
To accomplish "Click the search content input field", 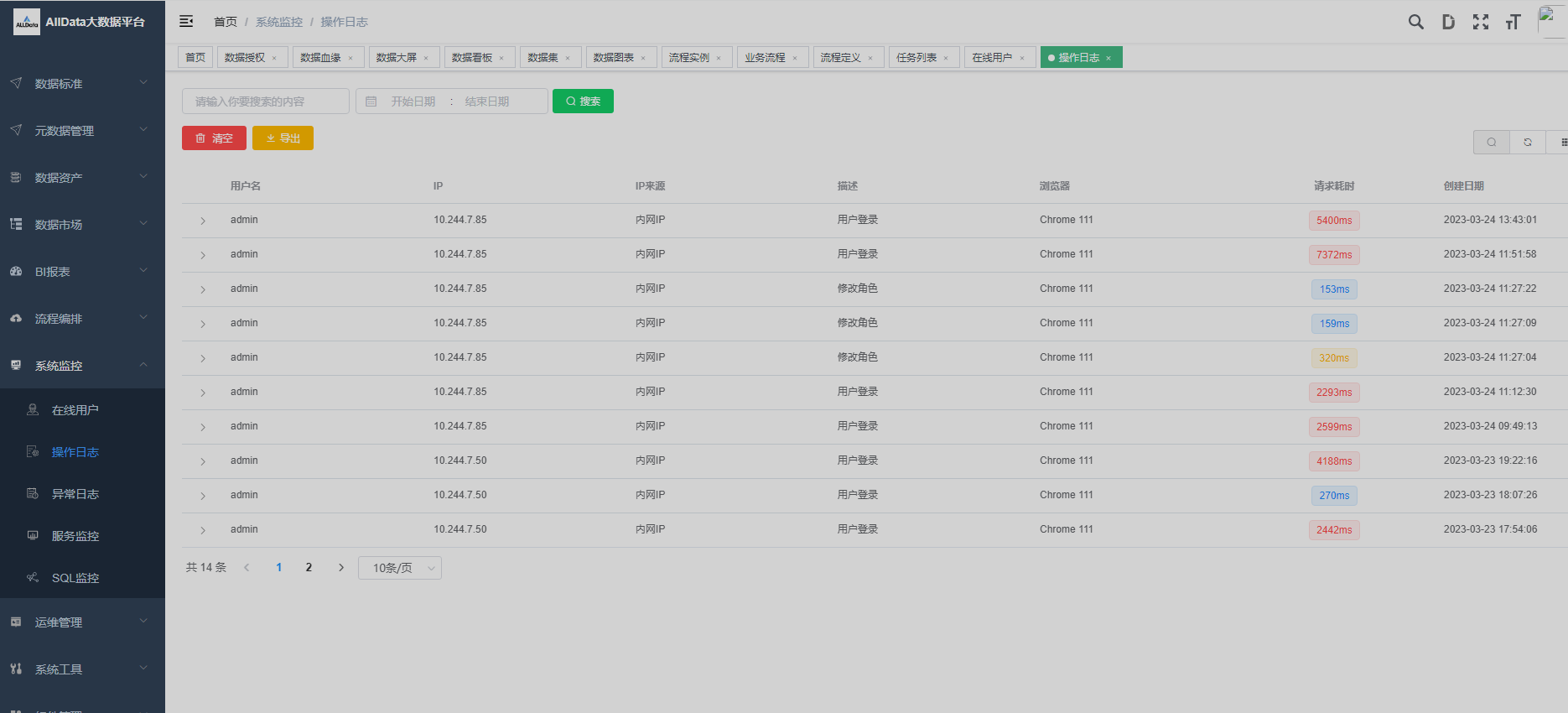I will [265, 101].
